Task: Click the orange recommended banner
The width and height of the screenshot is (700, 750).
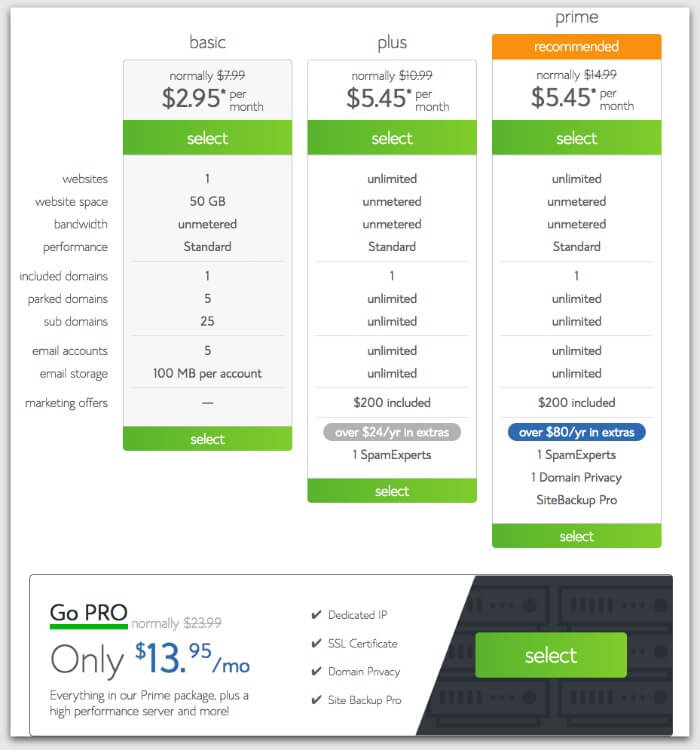Action: coord(576,46)
